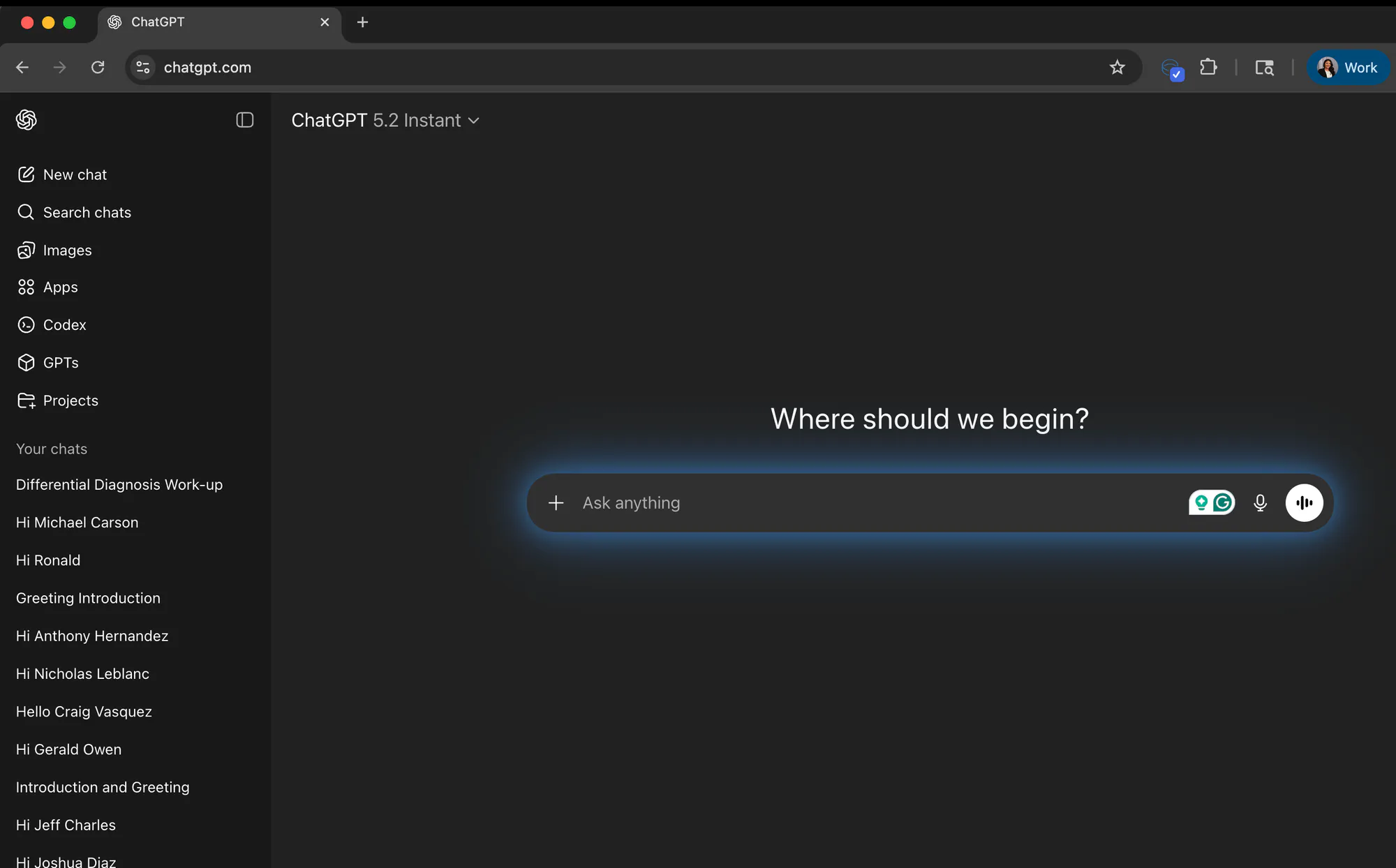Open the Hi Michael Carson conversation

point(77,522)
